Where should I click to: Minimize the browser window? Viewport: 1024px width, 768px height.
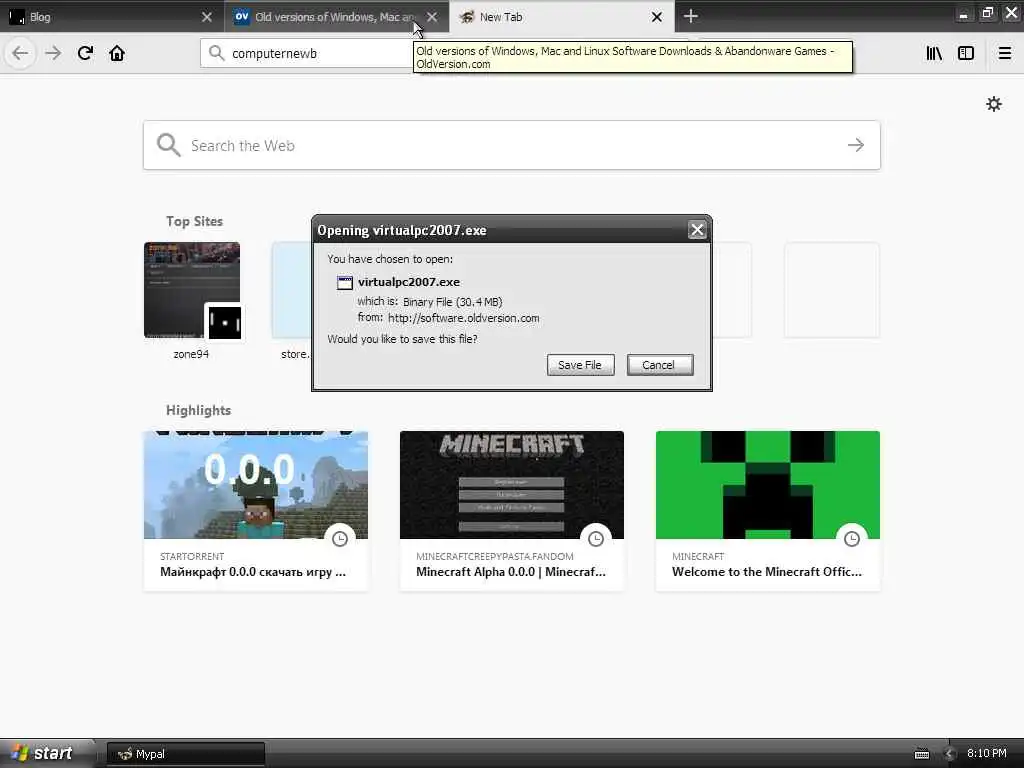click(963, 14)
